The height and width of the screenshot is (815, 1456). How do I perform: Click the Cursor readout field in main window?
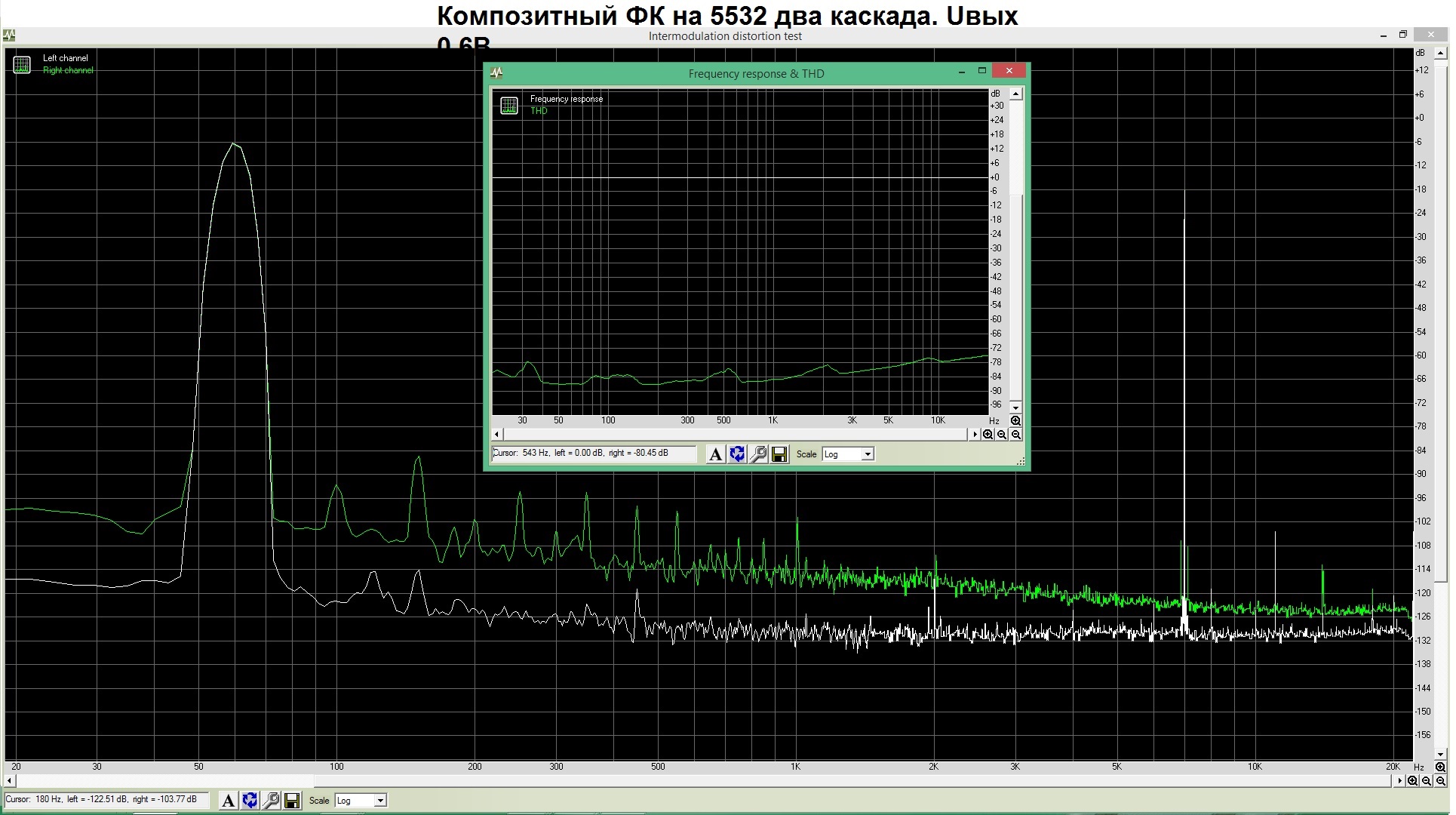tap(106, 799)
